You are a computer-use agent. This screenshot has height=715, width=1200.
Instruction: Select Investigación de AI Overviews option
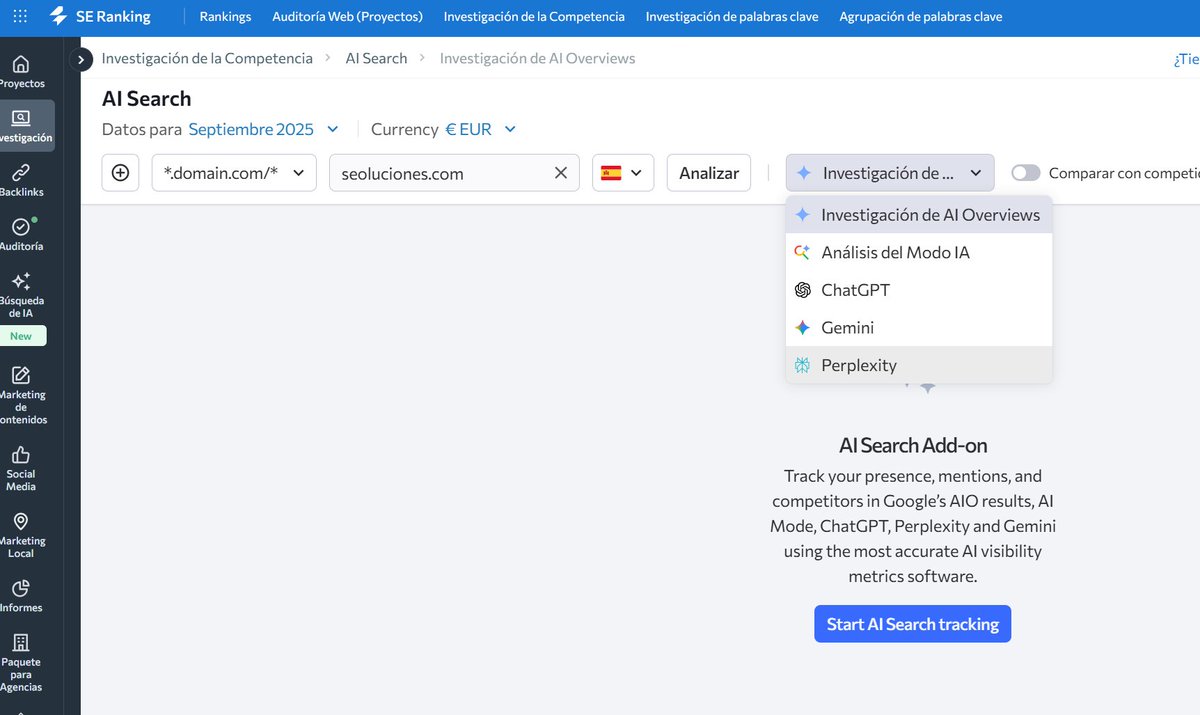(x=919, y=215)
